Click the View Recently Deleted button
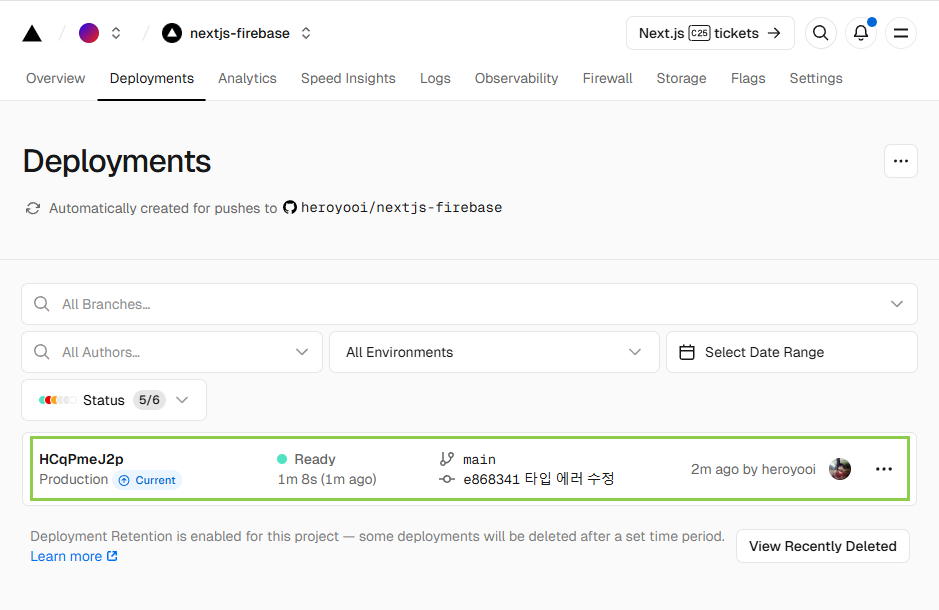 pos(822,546)
